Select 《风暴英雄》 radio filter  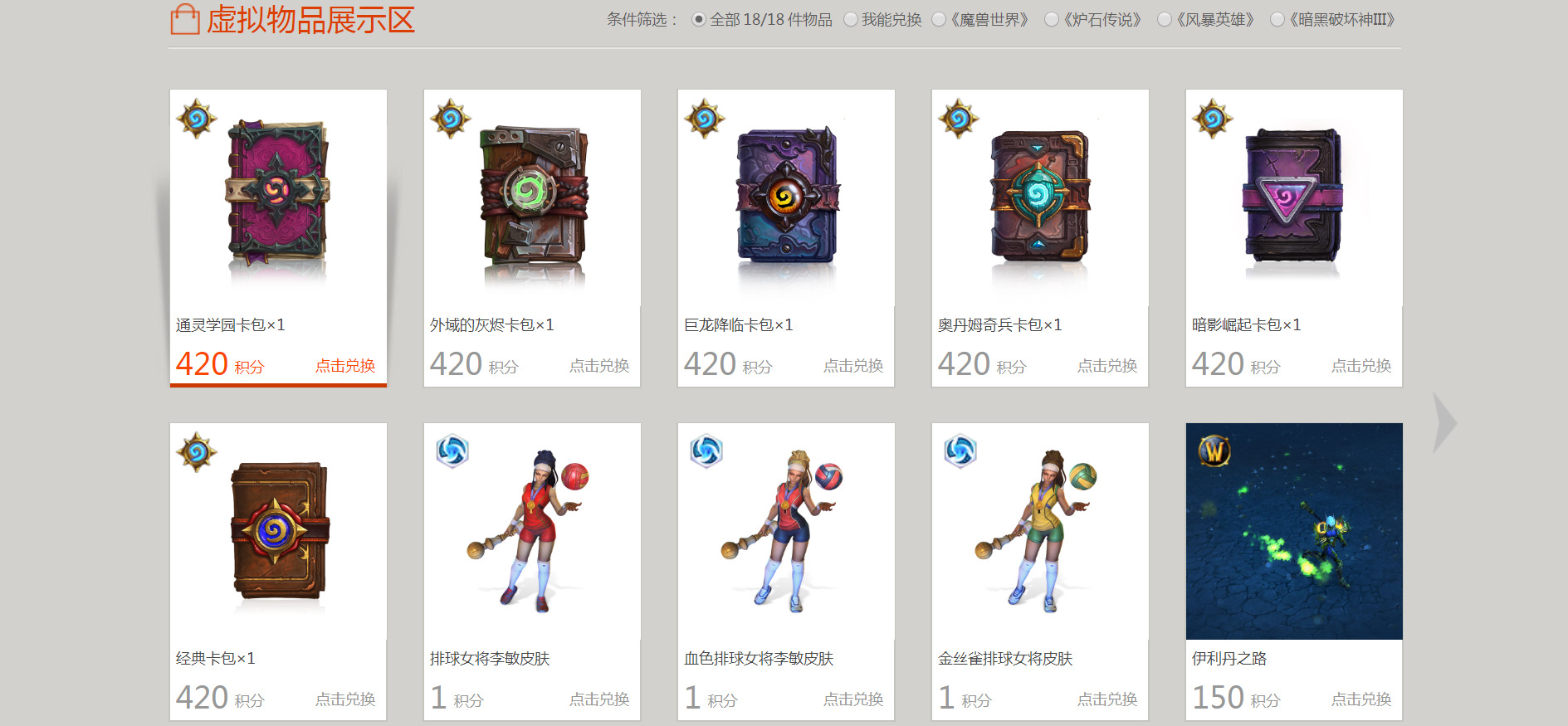pos(1165,19)
